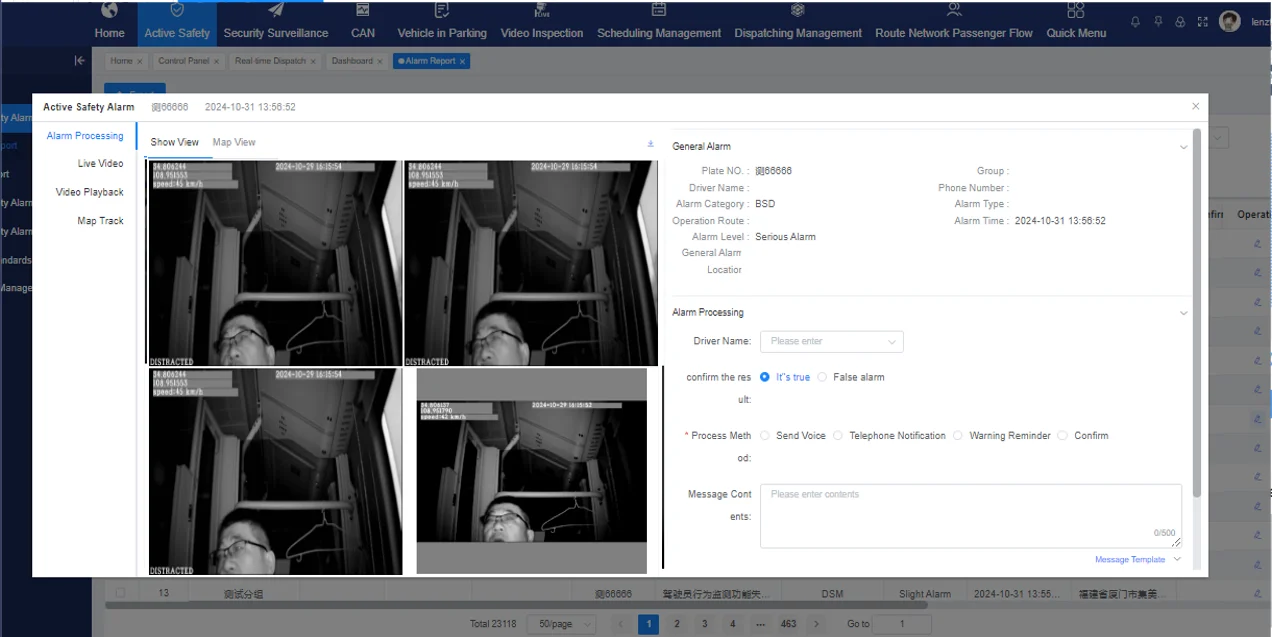Choose Send Voice process method
1272x637 pixels.
[765, 436]
